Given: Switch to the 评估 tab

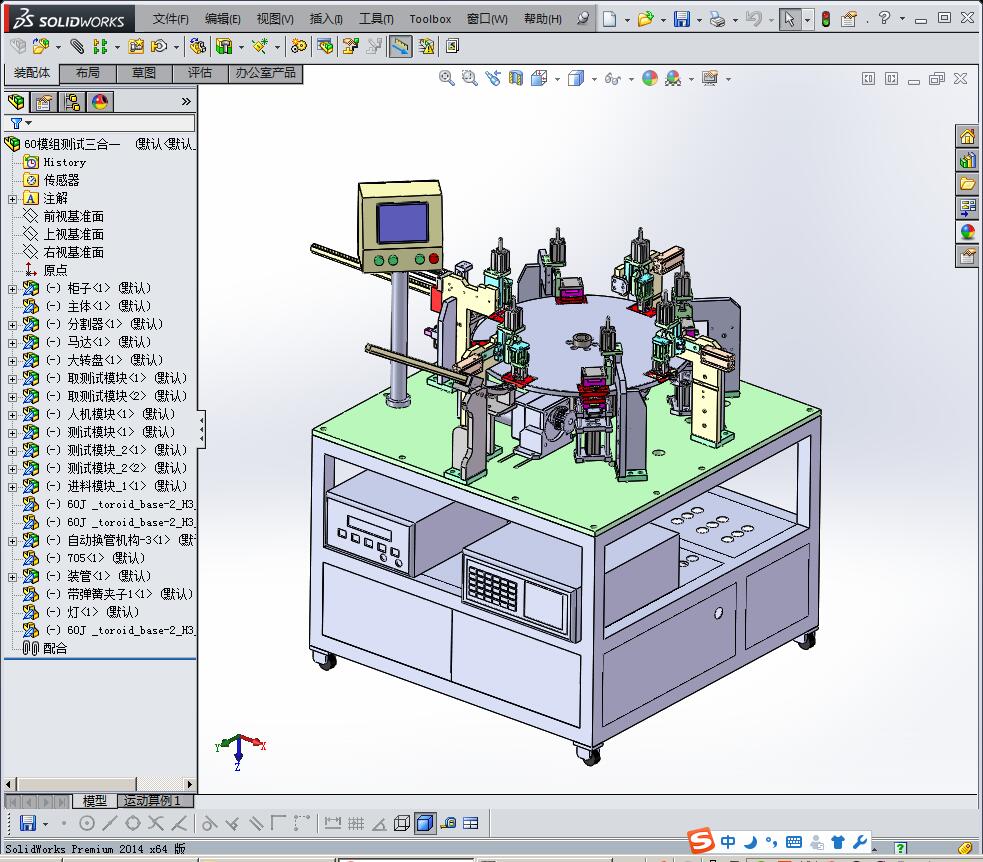Looking at the screenshot, I should [200, 73].
